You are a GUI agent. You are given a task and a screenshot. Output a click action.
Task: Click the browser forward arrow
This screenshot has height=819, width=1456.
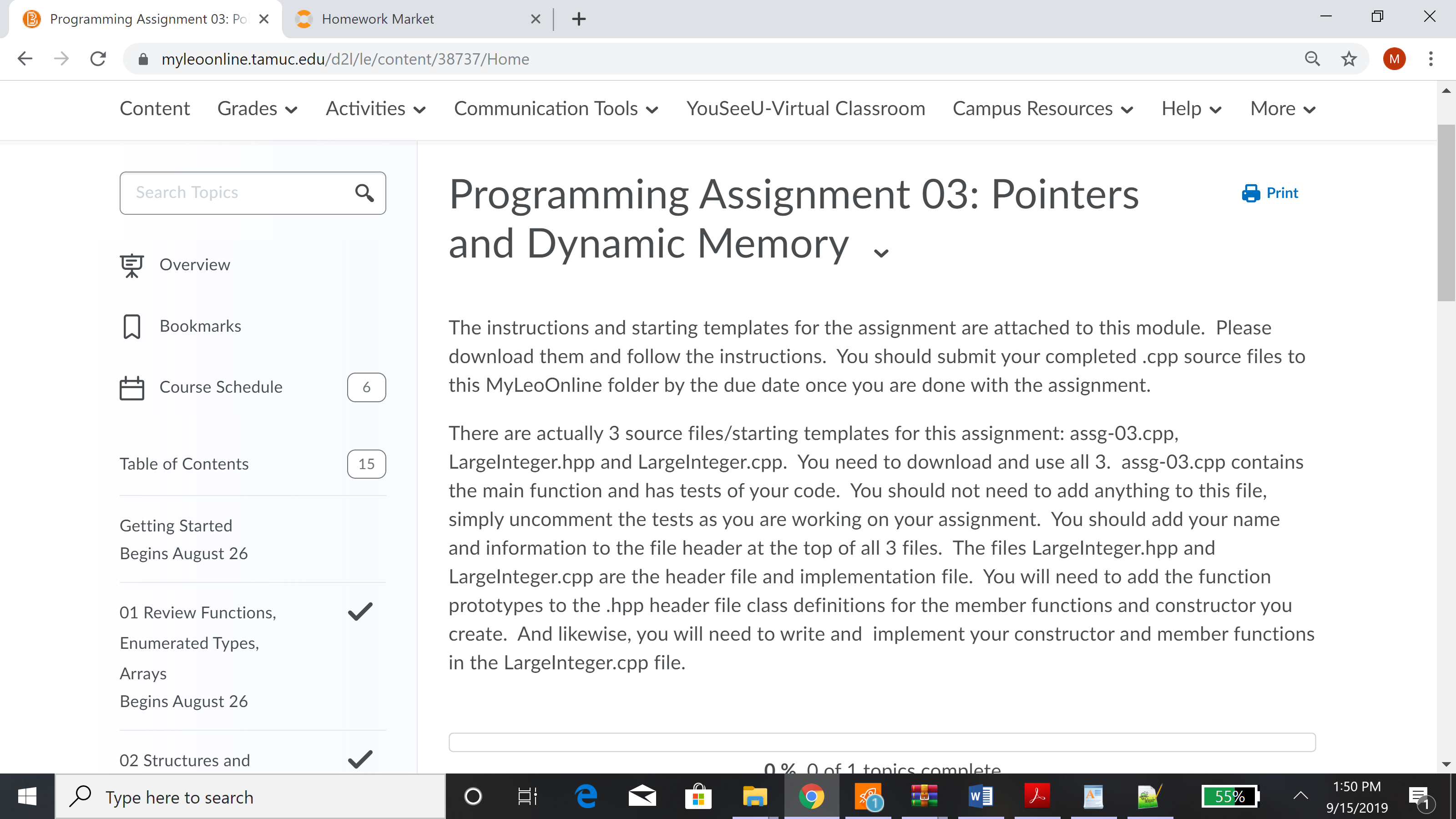pos(61,59)
